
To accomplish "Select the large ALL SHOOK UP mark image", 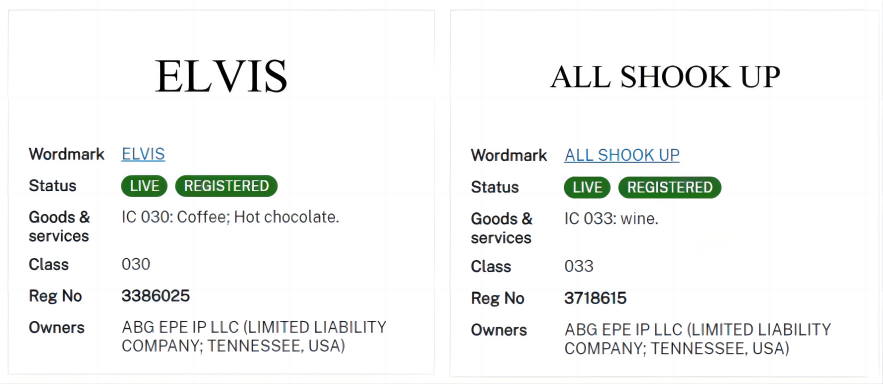I will 665,77.
